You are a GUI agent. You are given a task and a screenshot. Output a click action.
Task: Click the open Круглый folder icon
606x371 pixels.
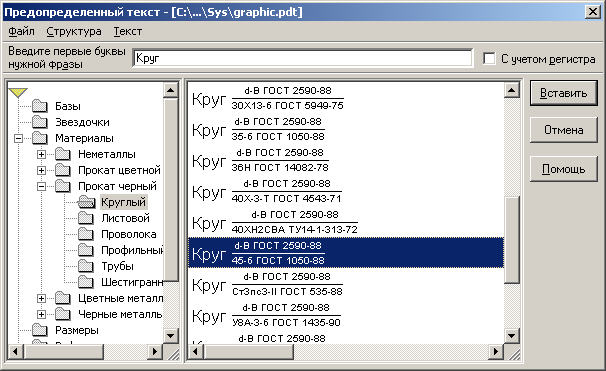click(86, 202)
